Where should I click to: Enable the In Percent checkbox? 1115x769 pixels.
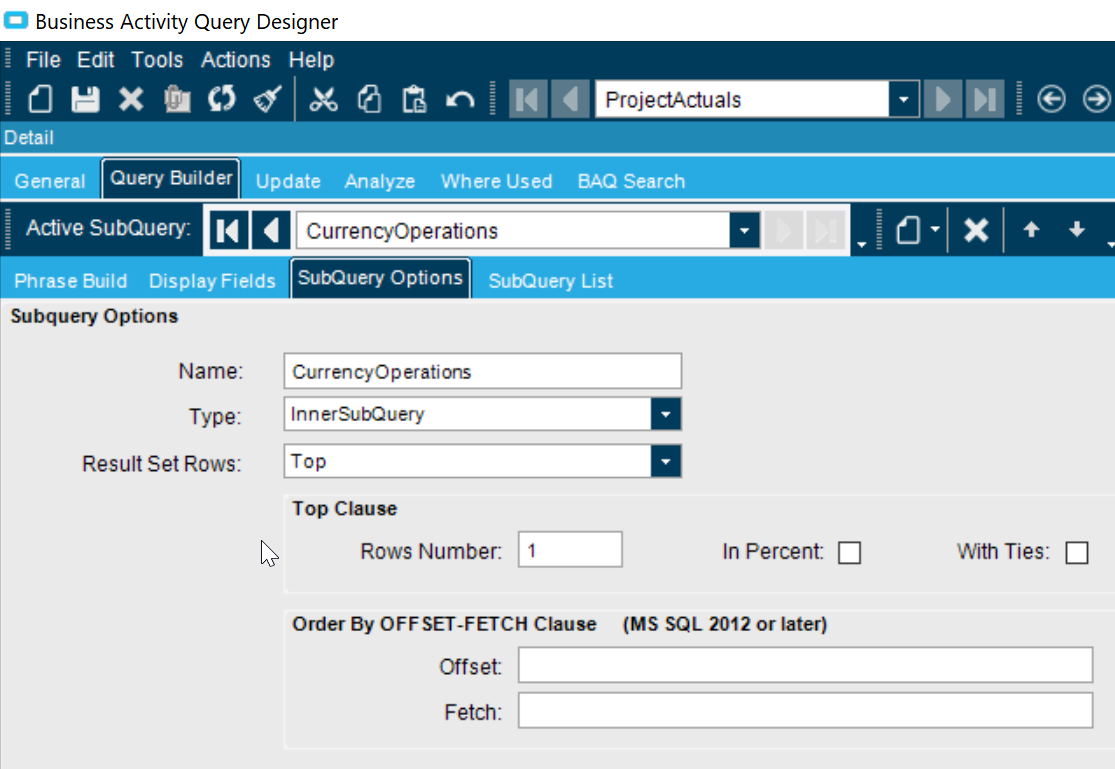coord(849,553)
